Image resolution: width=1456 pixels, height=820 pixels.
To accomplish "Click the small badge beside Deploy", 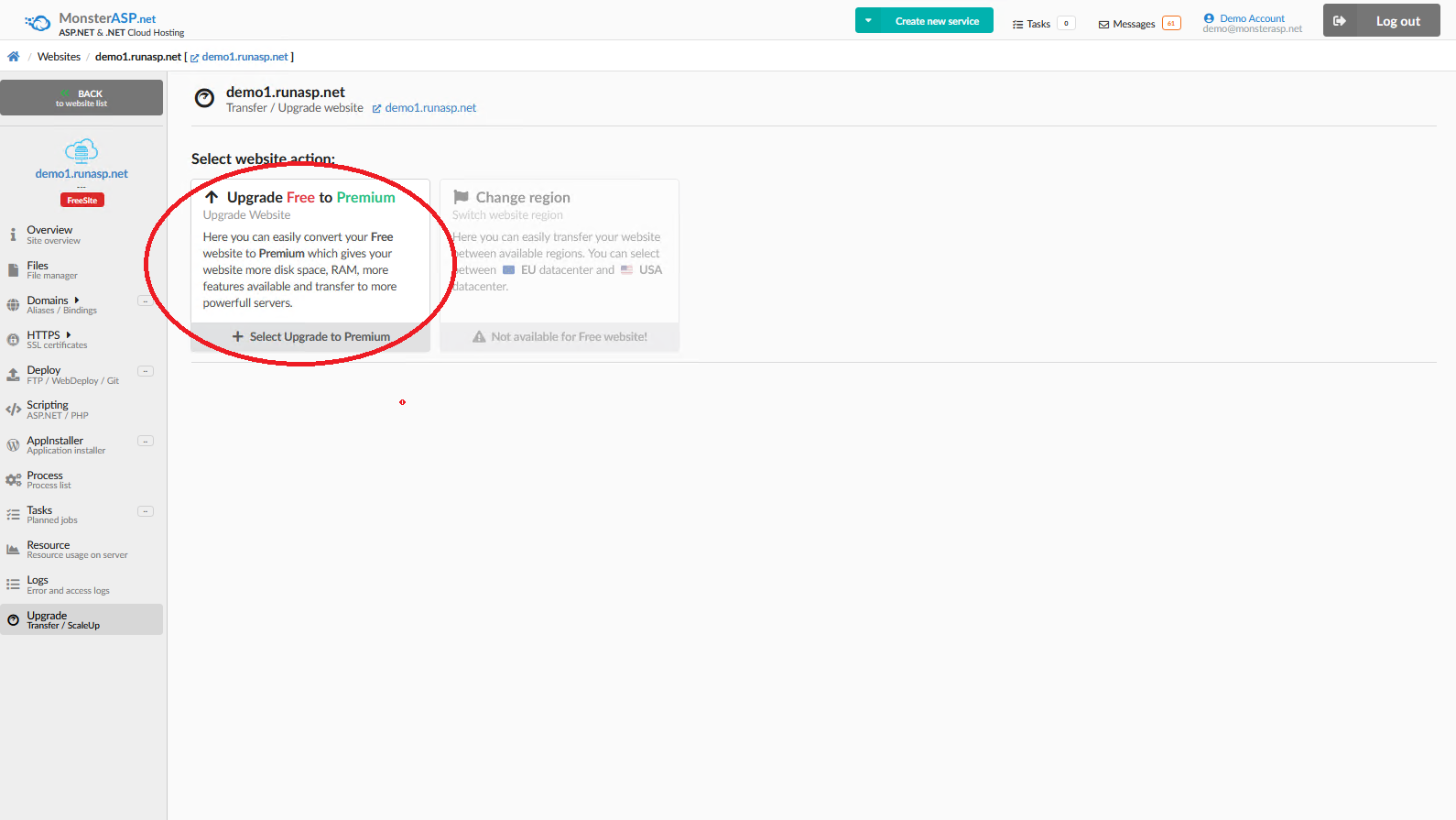I will (146, 371).
